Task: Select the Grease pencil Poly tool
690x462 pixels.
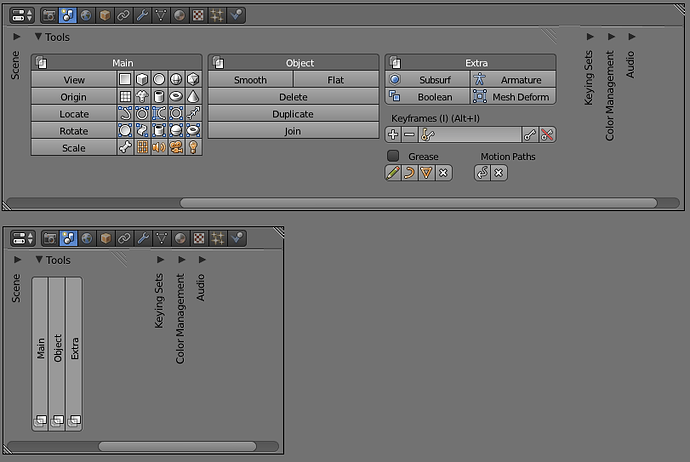Action: 426,173
